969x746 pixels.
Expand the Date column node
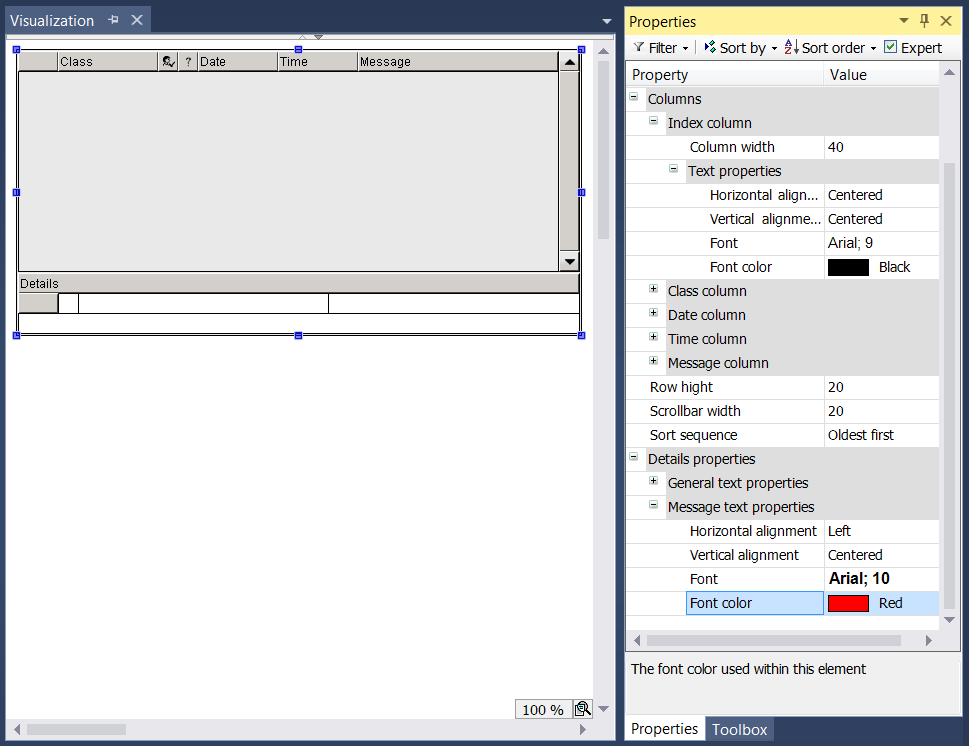(x=653, y=313)
